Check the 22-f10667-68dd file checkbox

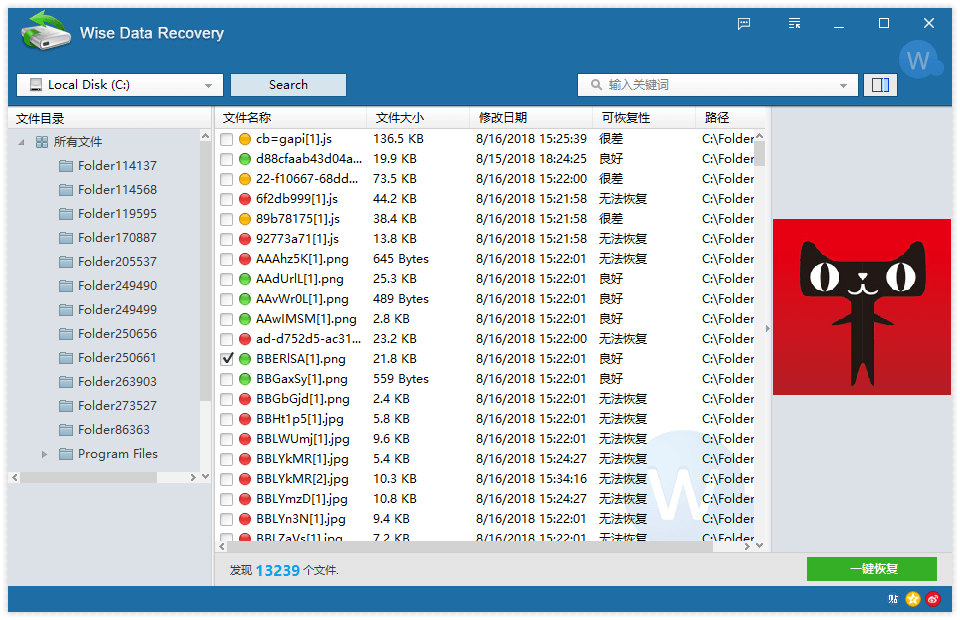click(x=227, y=179)
